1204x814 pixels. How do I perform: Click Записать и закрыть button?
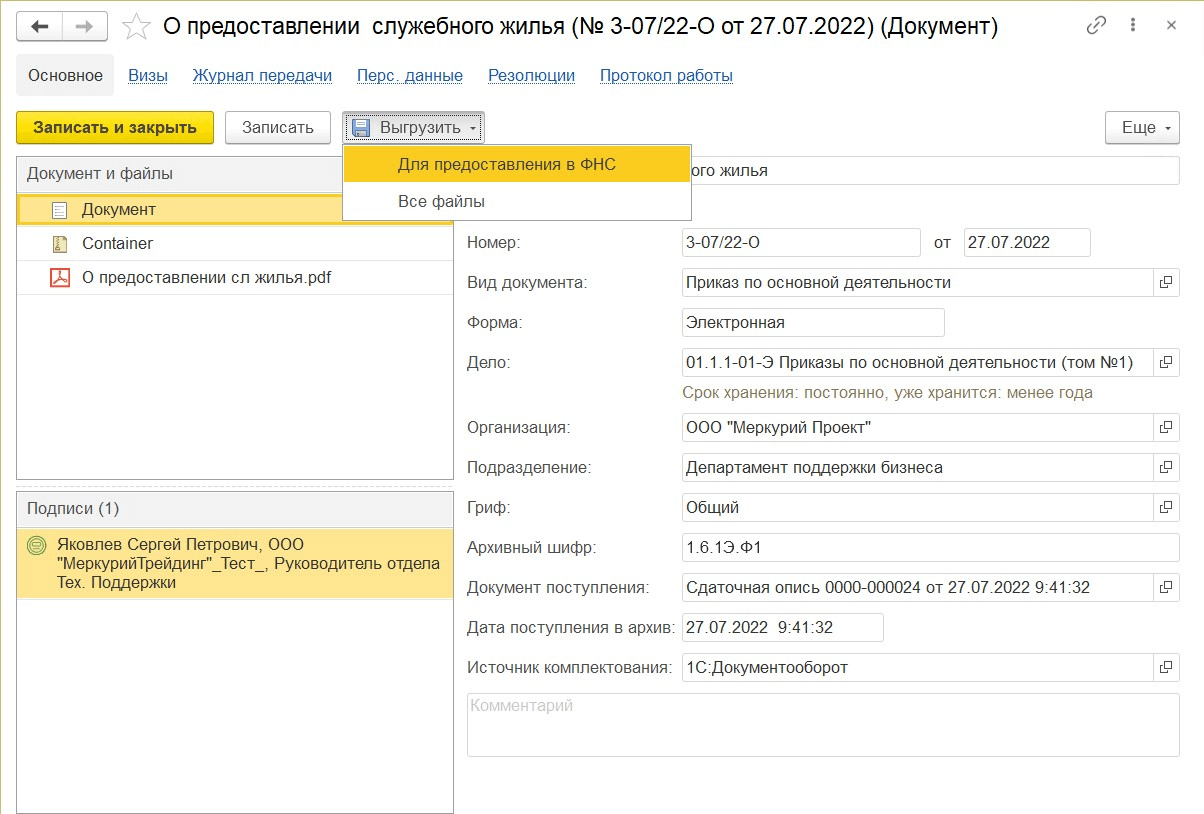click(115, 128)
